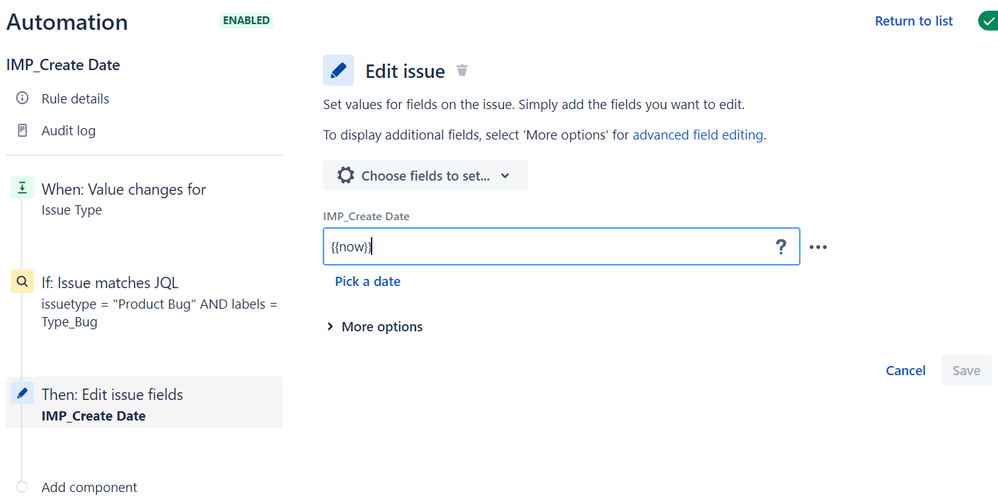
Task: Click the Pick a date link
Action: (x=368, y=281)
